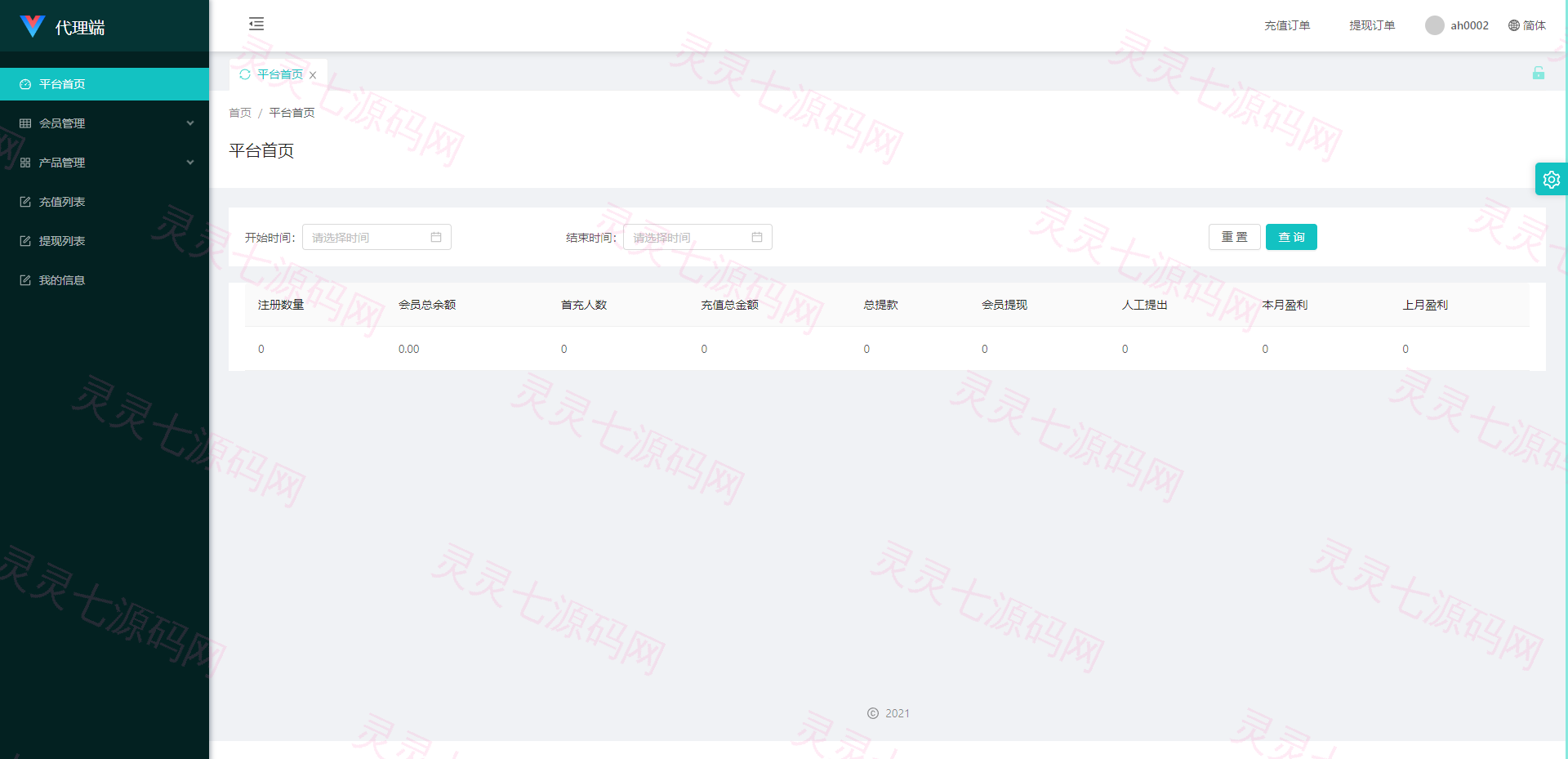The width and height of the screenshot is (1568, 759).
Task: Click the 总提款 column header
Action: pyautogui.click(x=880, y=305)
